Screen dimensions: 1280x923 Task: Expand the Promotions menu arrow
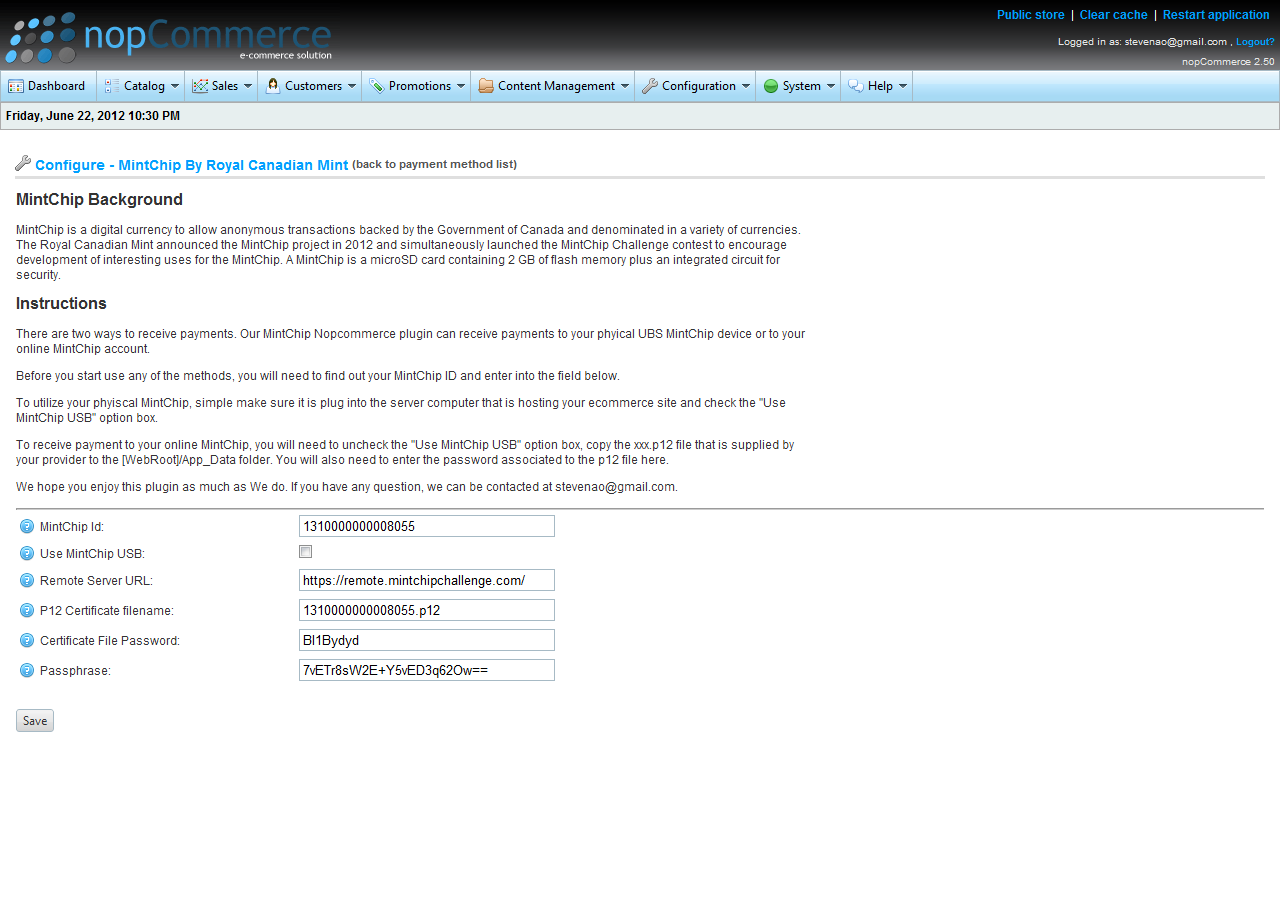(461, 86)
